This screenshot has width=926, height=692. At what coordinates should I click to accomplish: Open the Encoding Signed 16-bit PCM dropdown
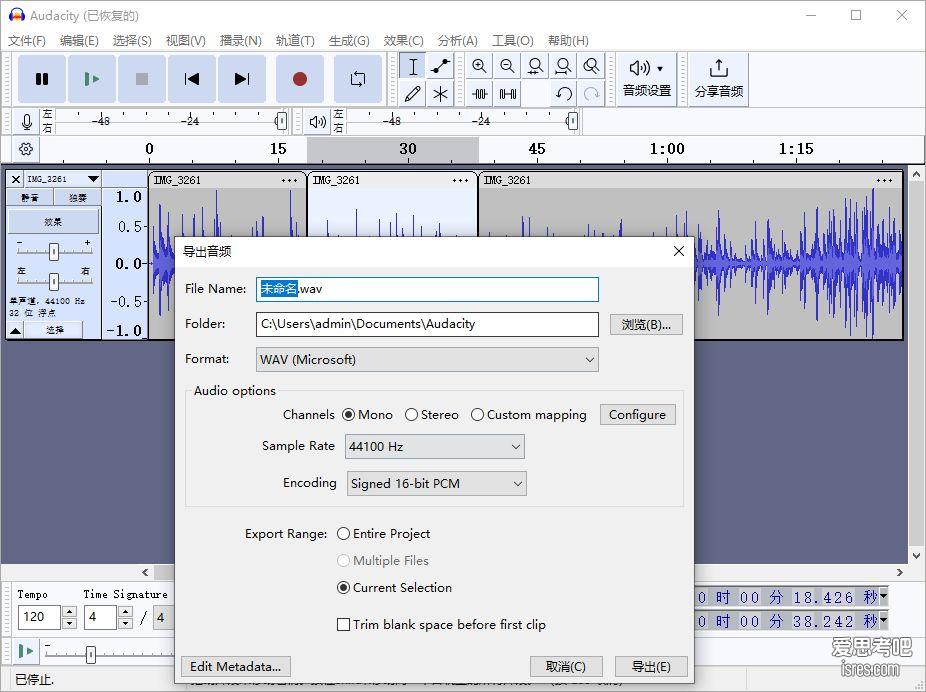click(436, 484)
